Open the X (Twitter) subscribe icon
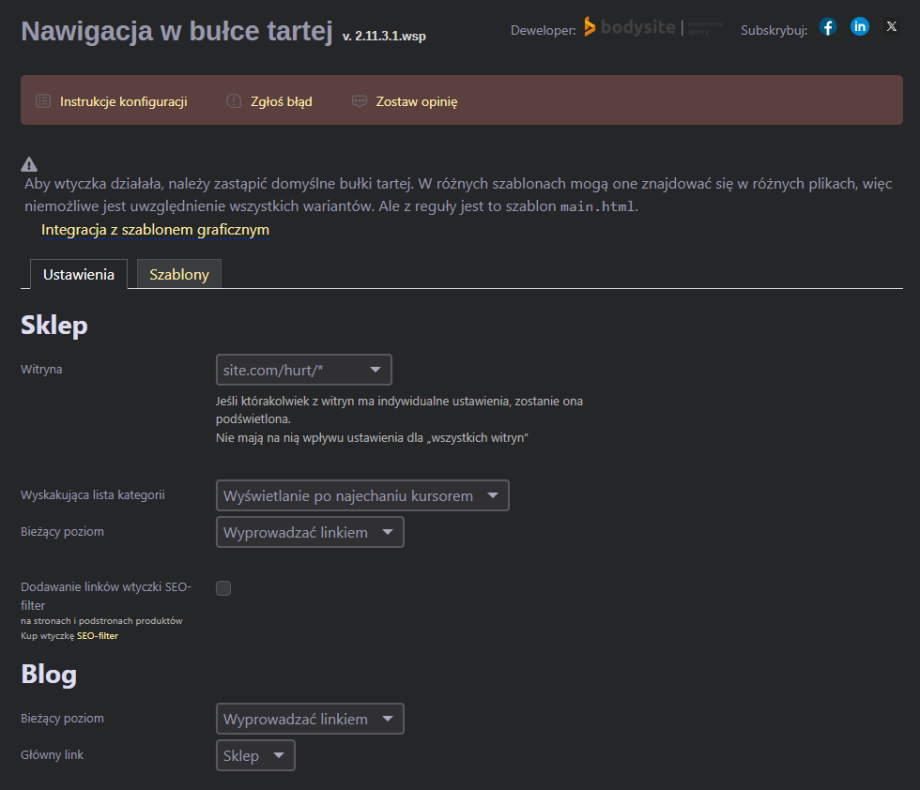920x790 pixels. (x=891, y=28)
